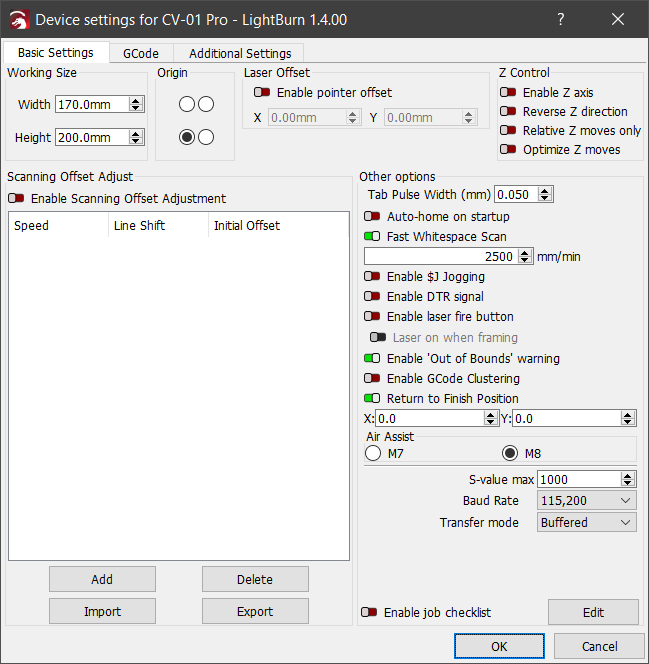Image resolution: width=649 pixels, height=664 pixels.
Task: Confirm settings with OK button
Action: coord(499,646)
